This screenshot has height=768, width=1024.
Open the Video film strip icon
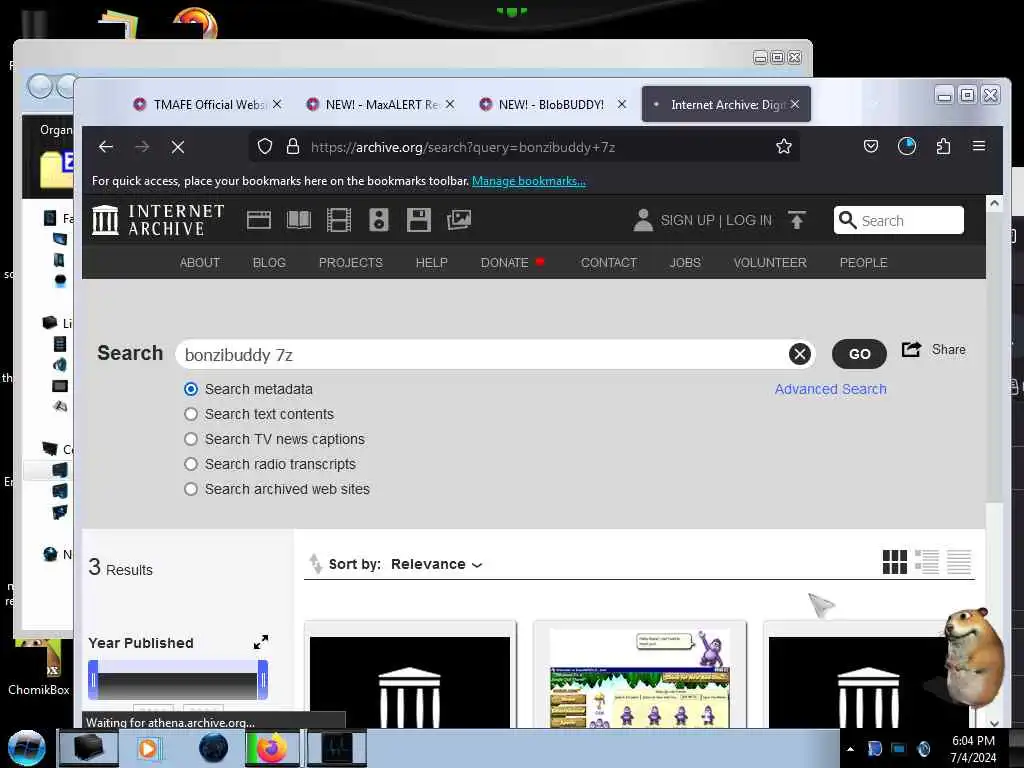pyautogui.click(x=339, y=220)
